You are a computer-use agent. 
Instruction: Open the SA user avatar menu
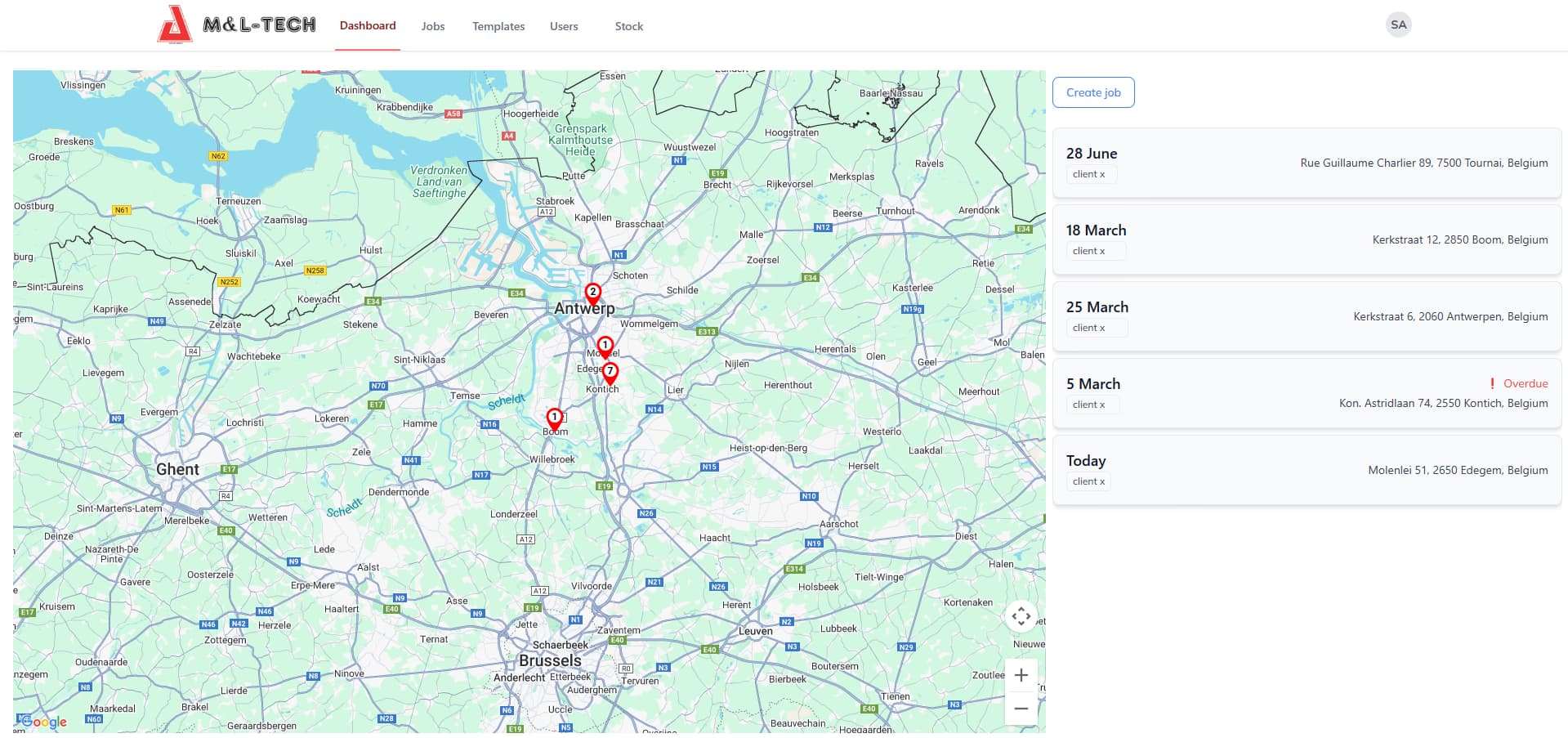[x=1399, y=25]
